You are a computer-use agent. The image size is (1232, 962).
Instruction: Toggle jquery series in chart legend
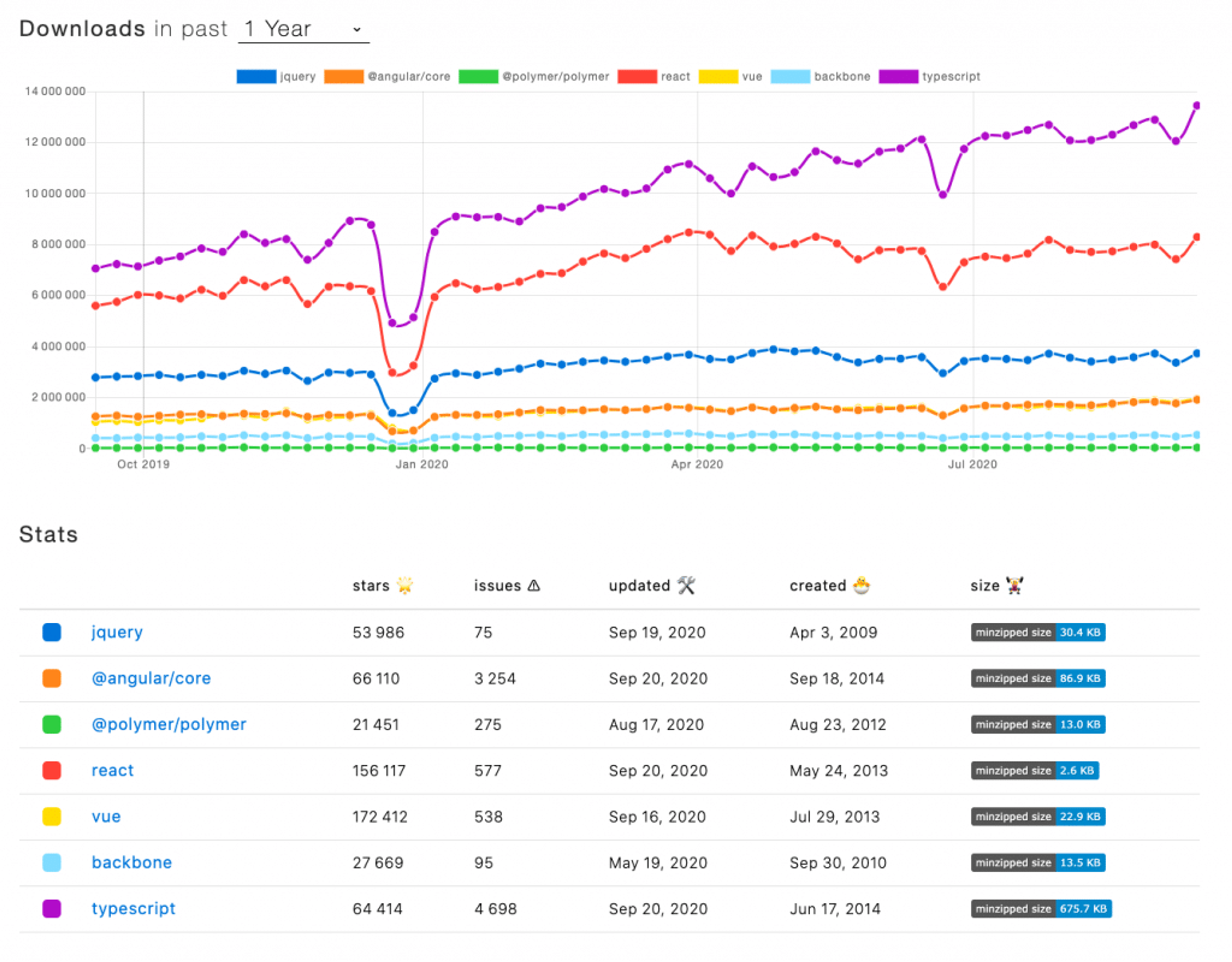tap(276, 77)
